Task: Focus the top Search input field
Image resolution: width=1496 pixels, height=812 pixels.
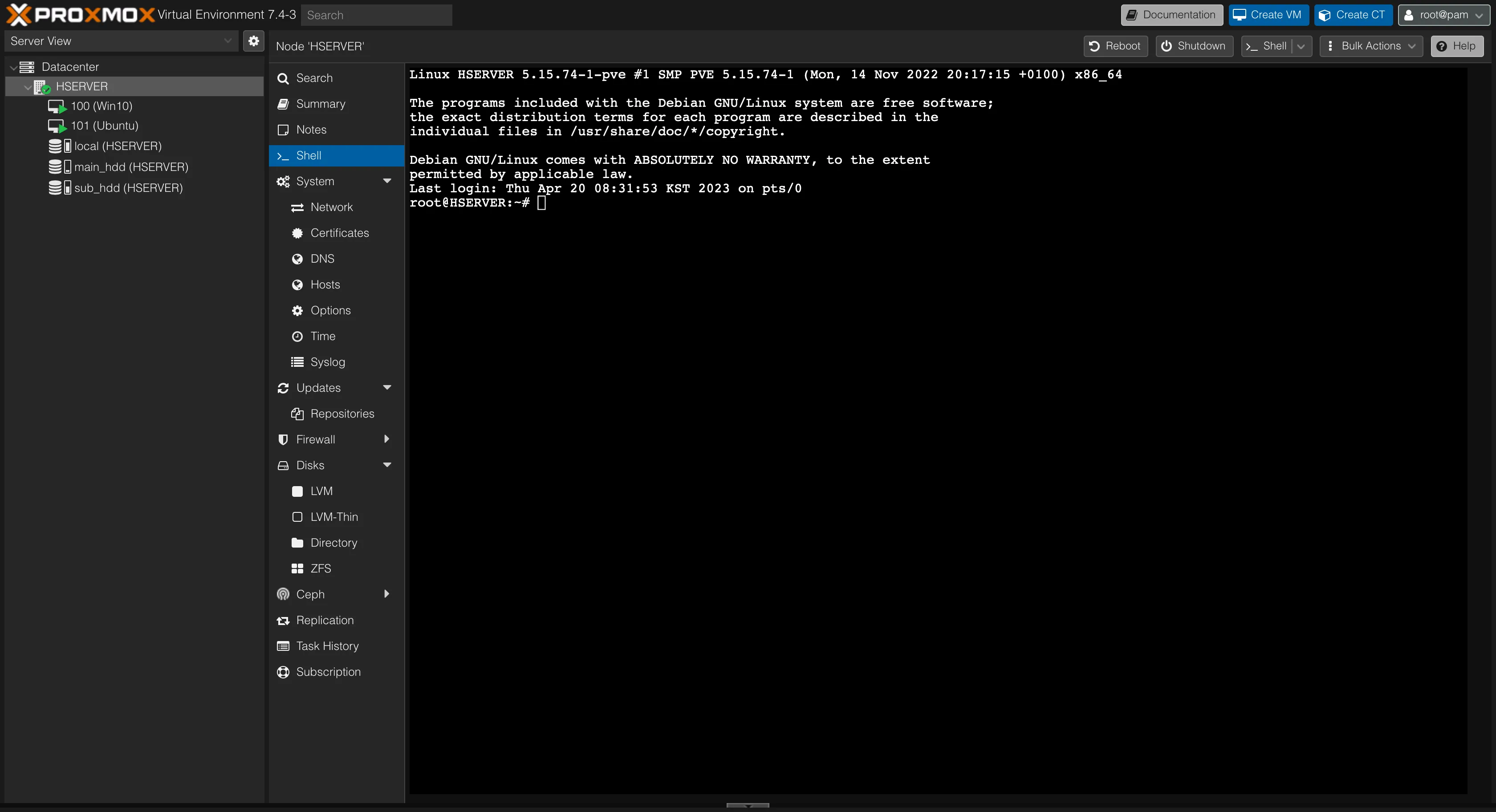Action: coord(376,15)
